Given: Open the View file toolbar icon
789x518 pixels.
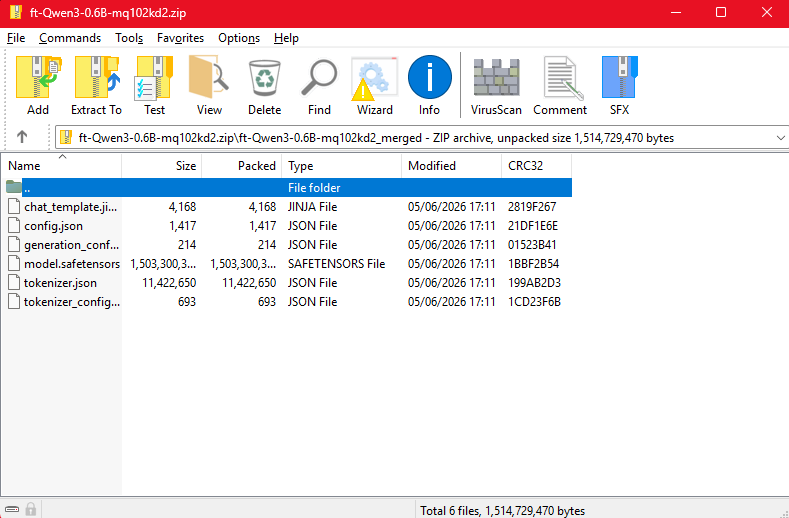Looking at the screenshot, I should (209, 78).
